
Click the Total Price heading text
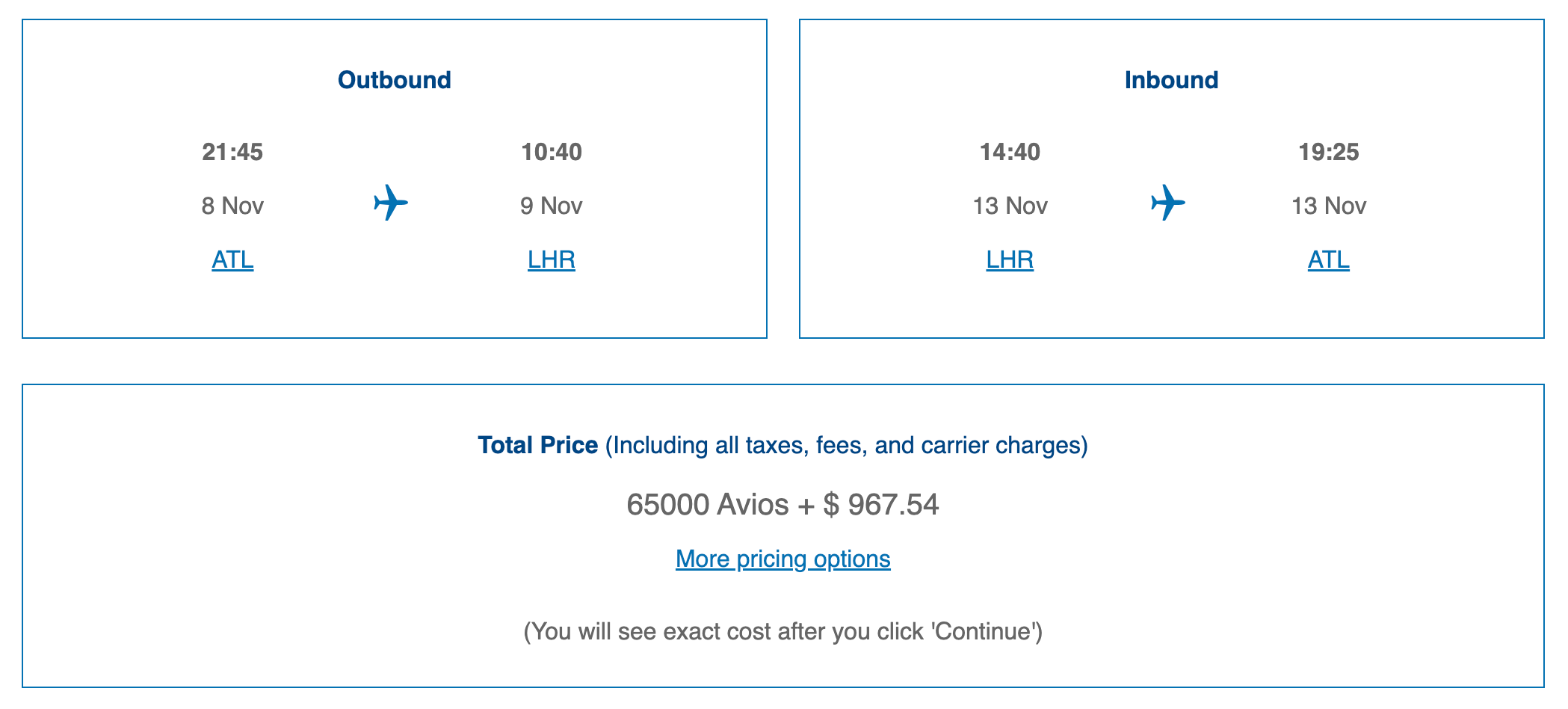[538, 445]
